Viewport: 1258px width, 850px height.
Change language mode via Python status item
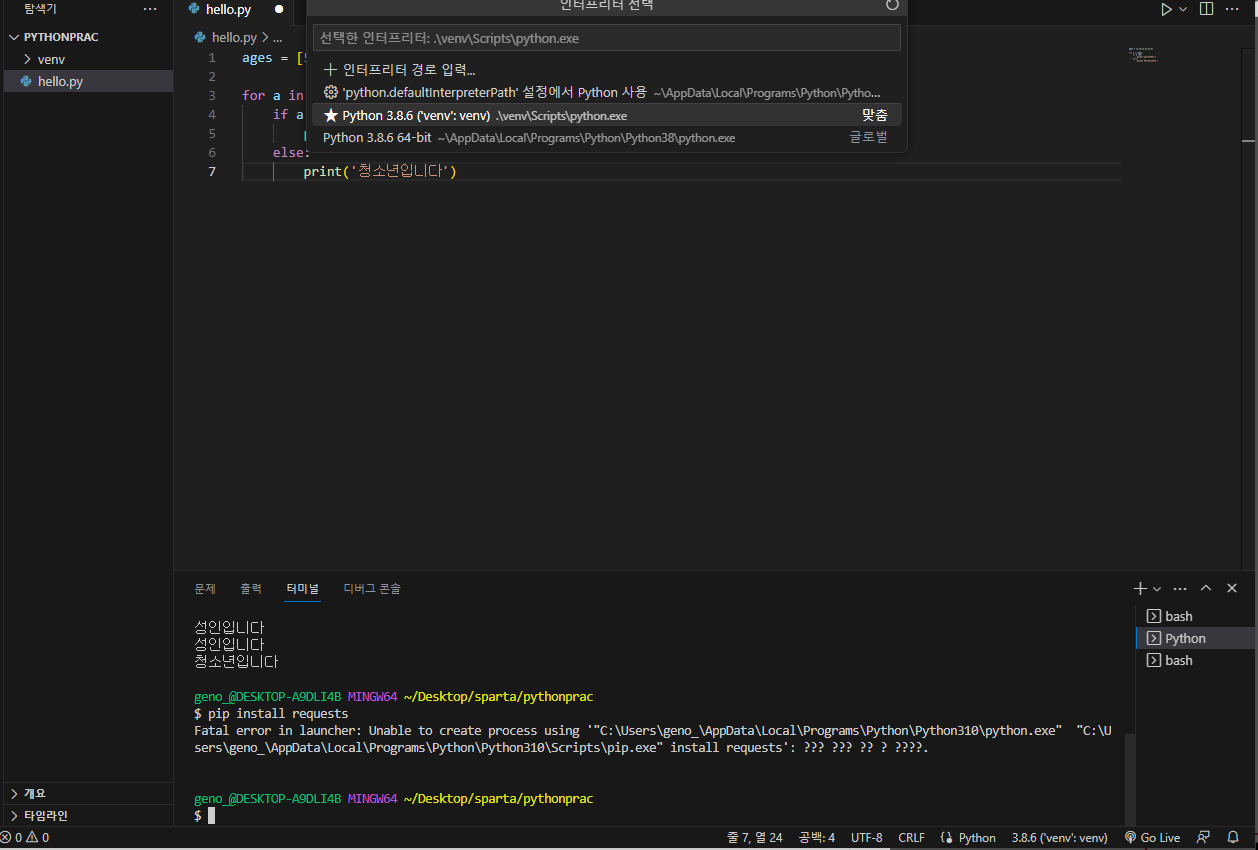click(x=977, y=838)
